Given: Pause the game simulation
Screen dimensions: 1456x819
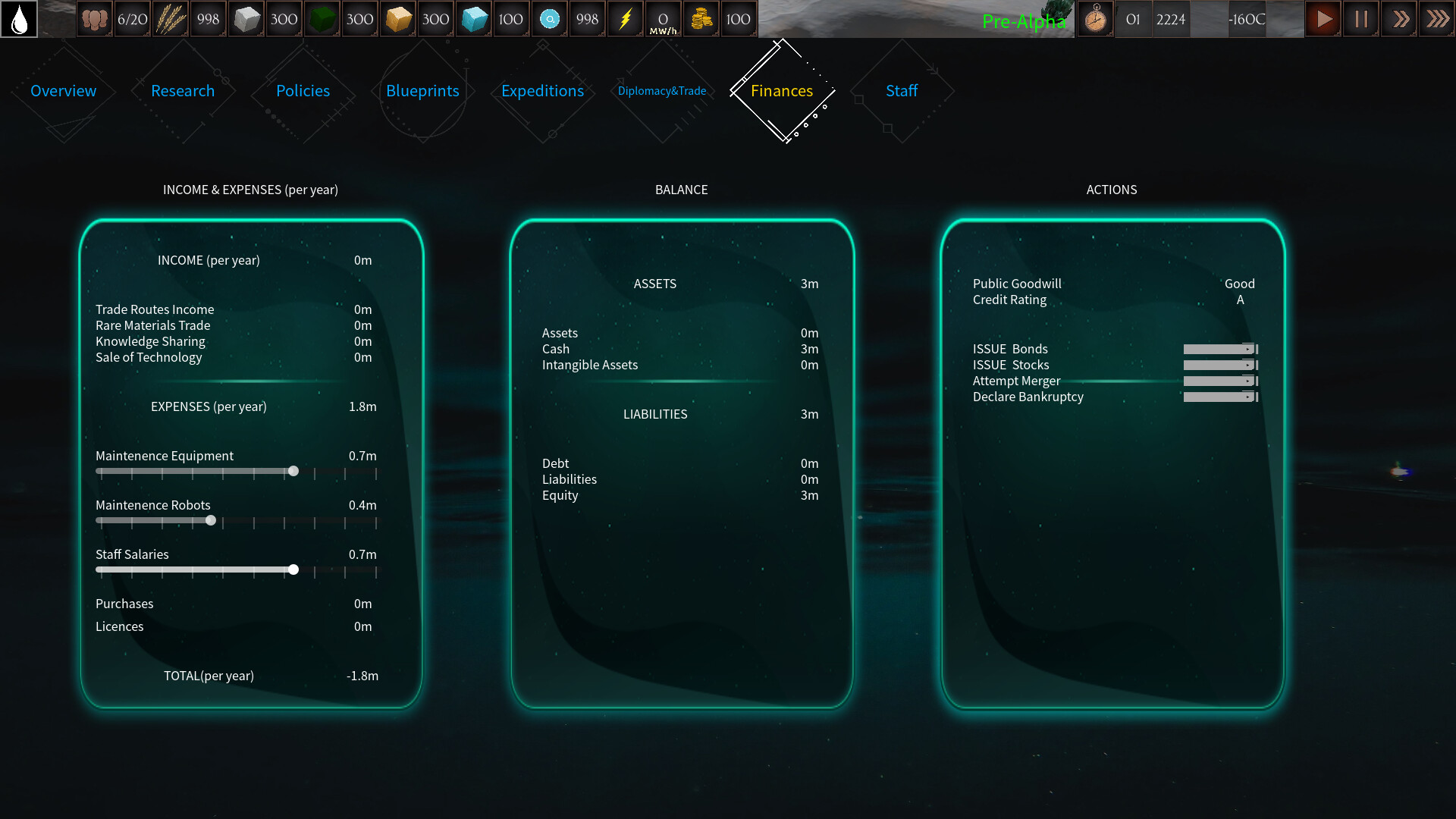Looking at the screenshot, I should 1360,19.
